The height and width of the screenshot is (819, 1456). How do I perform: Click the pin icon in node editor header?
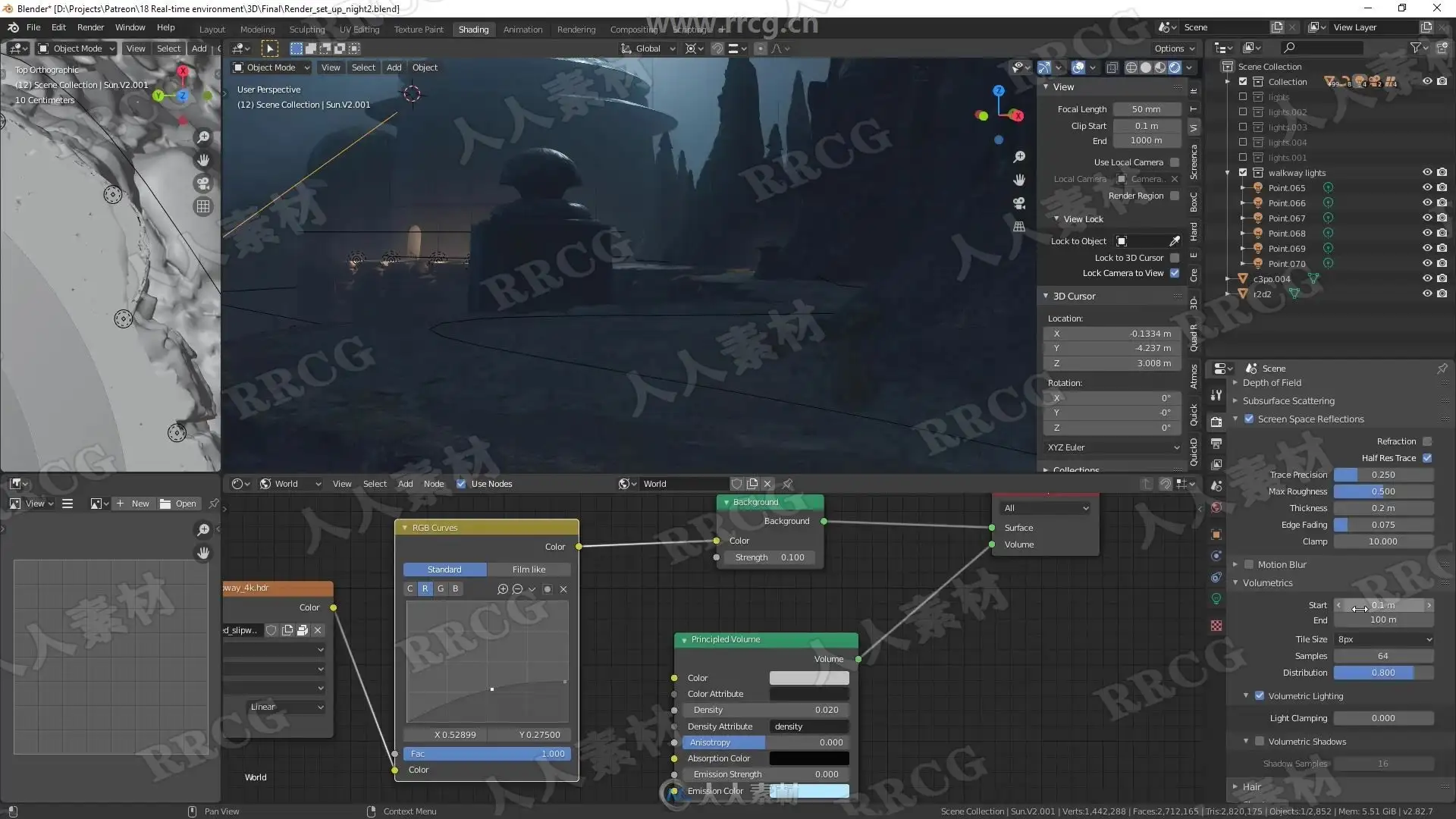coord(787,484)
